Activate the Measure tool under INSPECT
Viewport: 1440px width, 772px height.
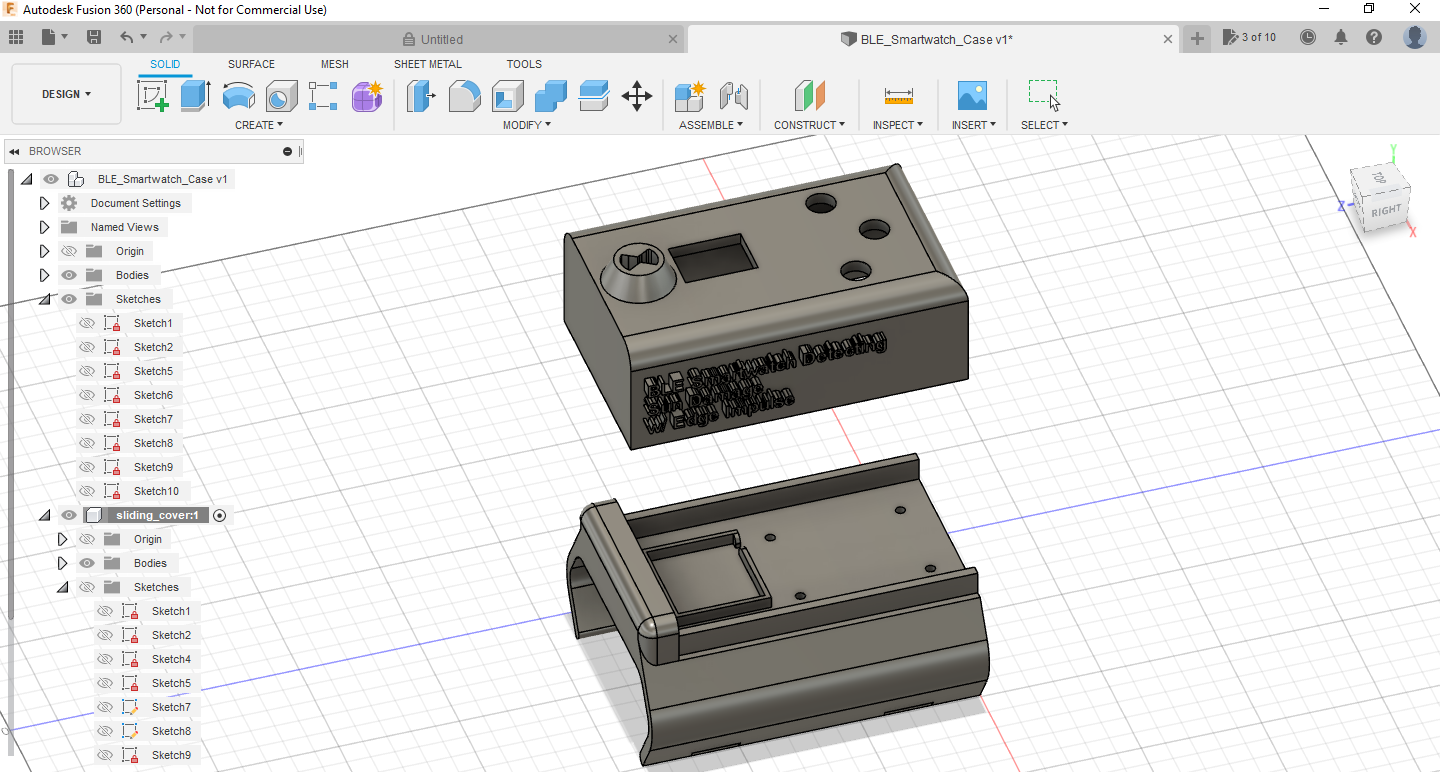point(897,95)
